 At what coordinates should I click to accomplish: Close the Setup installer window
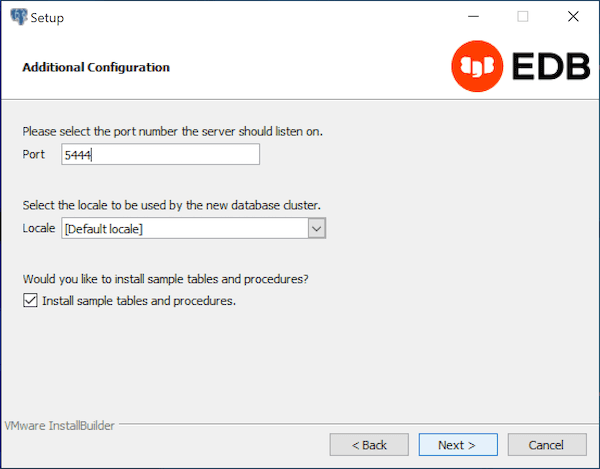tap(572, 17)
